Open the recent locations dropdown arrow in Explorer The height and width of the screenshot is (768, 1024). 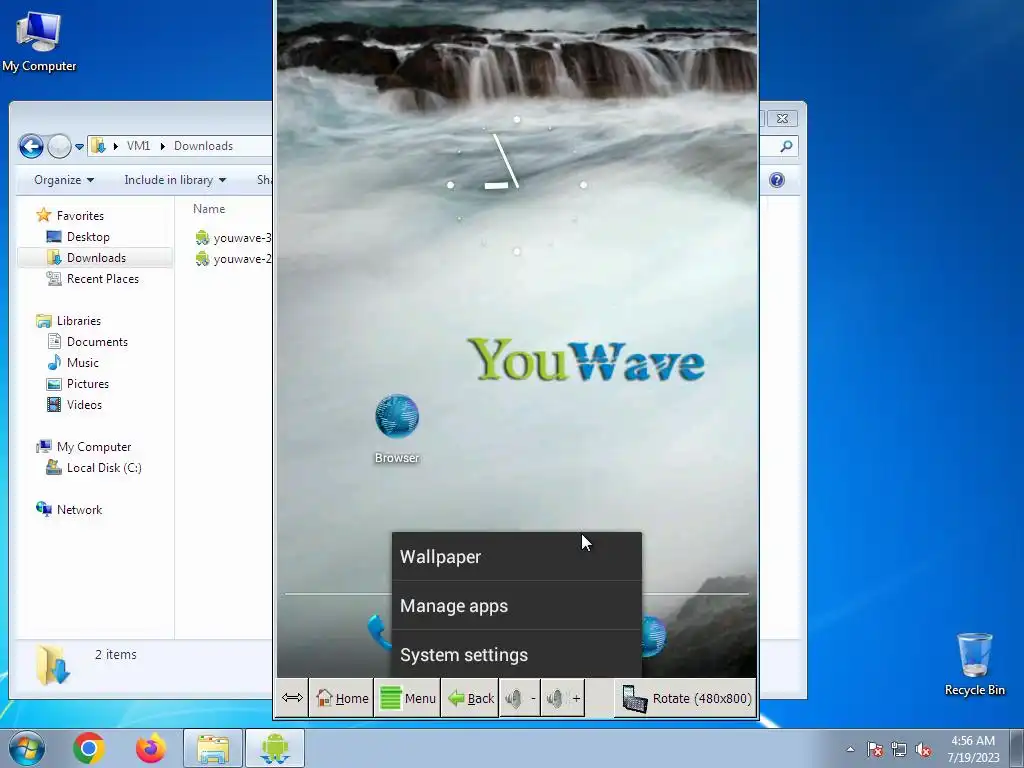pos(79,146)
